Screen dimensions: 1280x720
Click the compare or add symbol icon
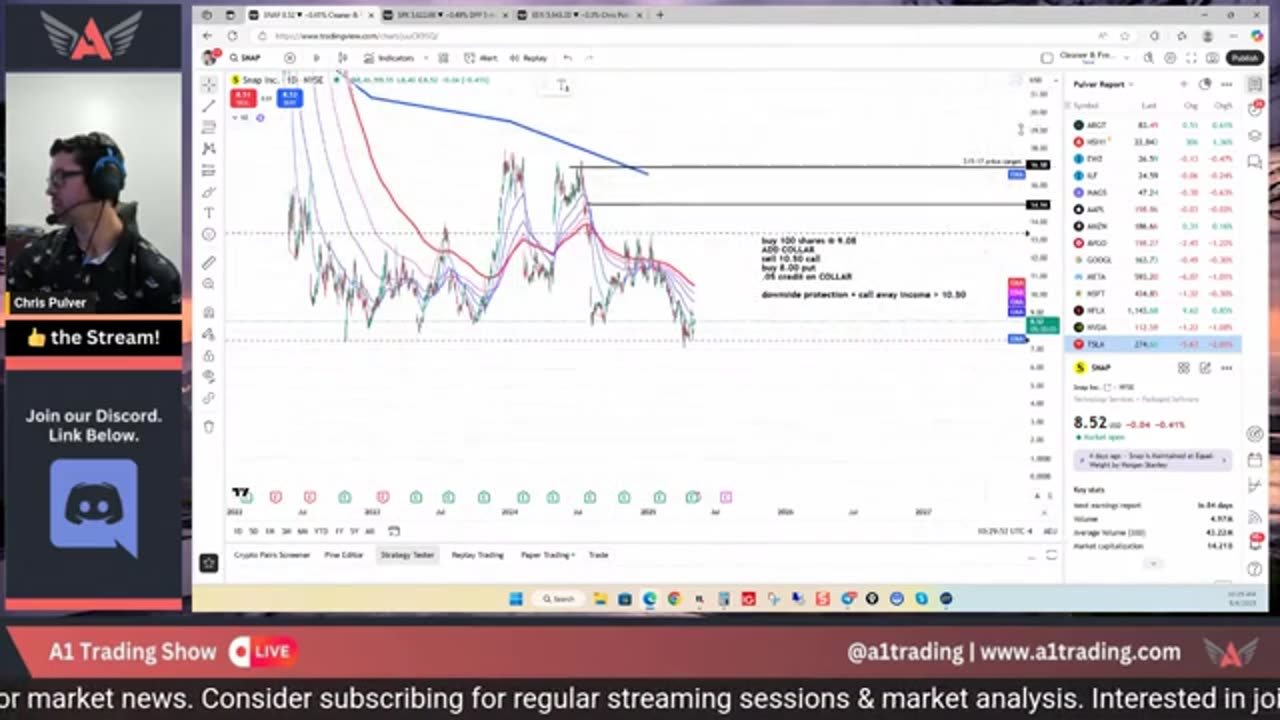coord(290,58)
